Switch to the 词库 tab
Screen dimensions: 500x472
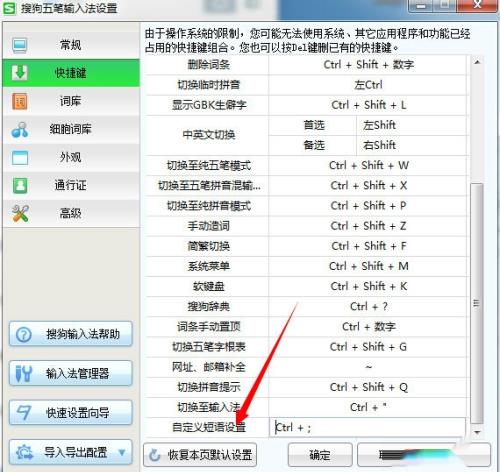pos(71,101)
